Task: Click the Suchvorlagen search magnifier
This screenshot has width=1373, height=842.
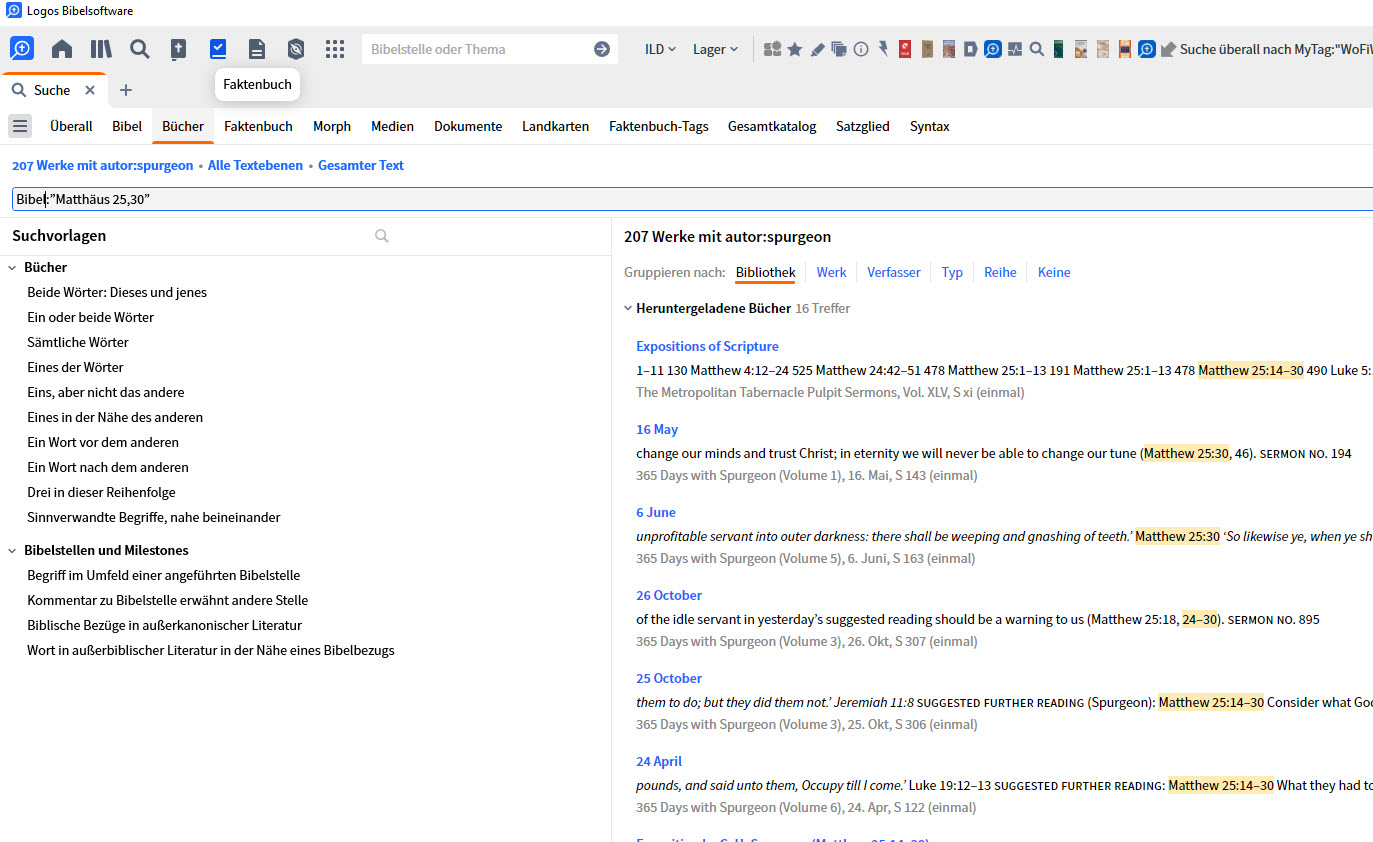Action: 381,236
